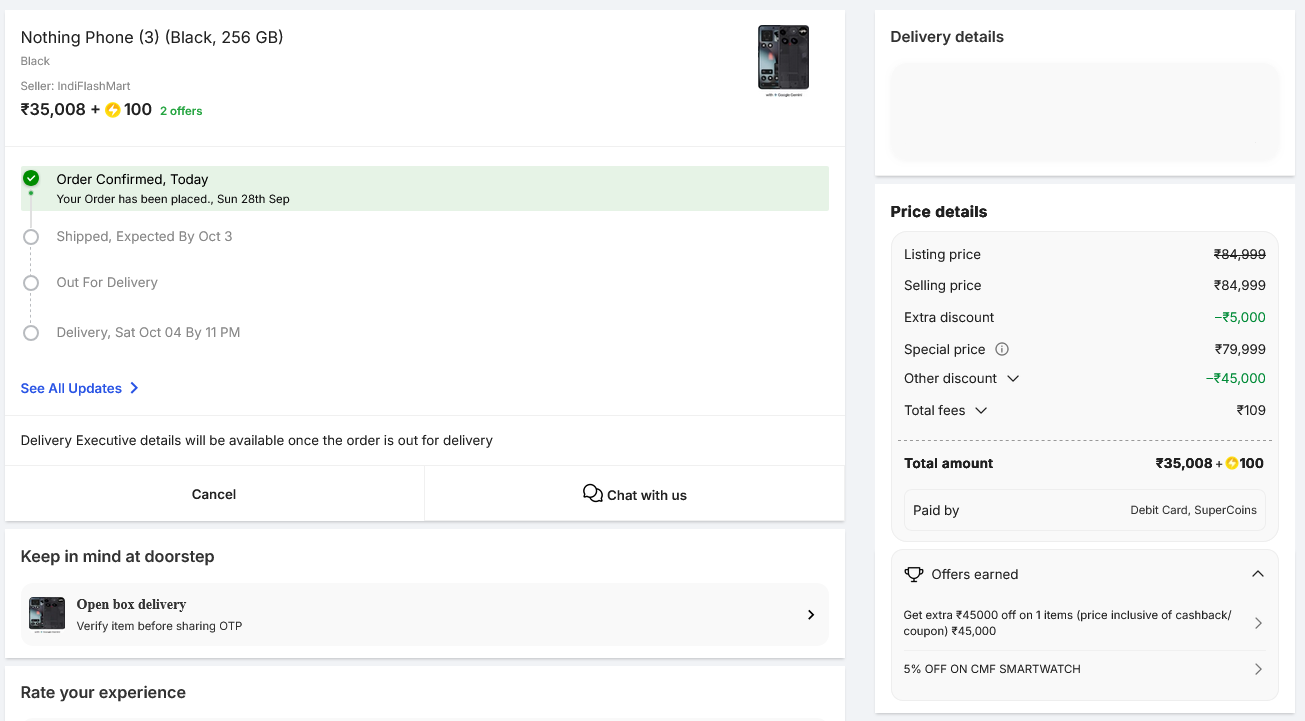
Task: Expand the Other discount breakdown
Action: click(x=1014, y=378)
